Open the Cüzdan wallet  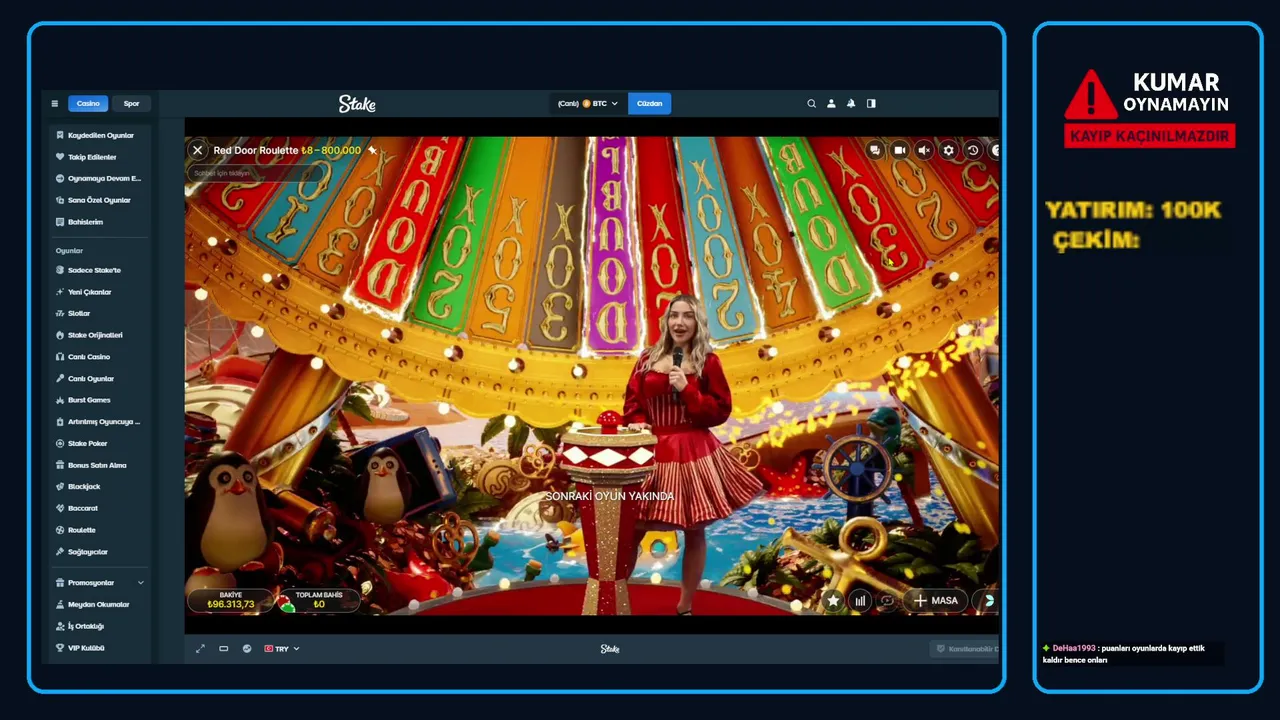[x=649, y=103]
